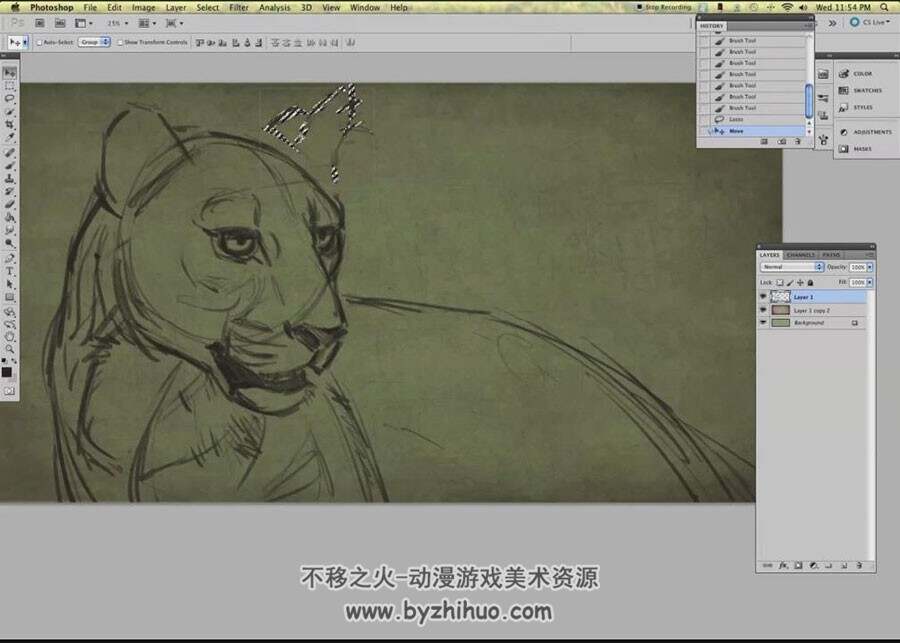The height and width of the screenshot is (643, 900).
Task: Click the layer style fx icon
Action: pyautogui.click(x=783, y=565)
